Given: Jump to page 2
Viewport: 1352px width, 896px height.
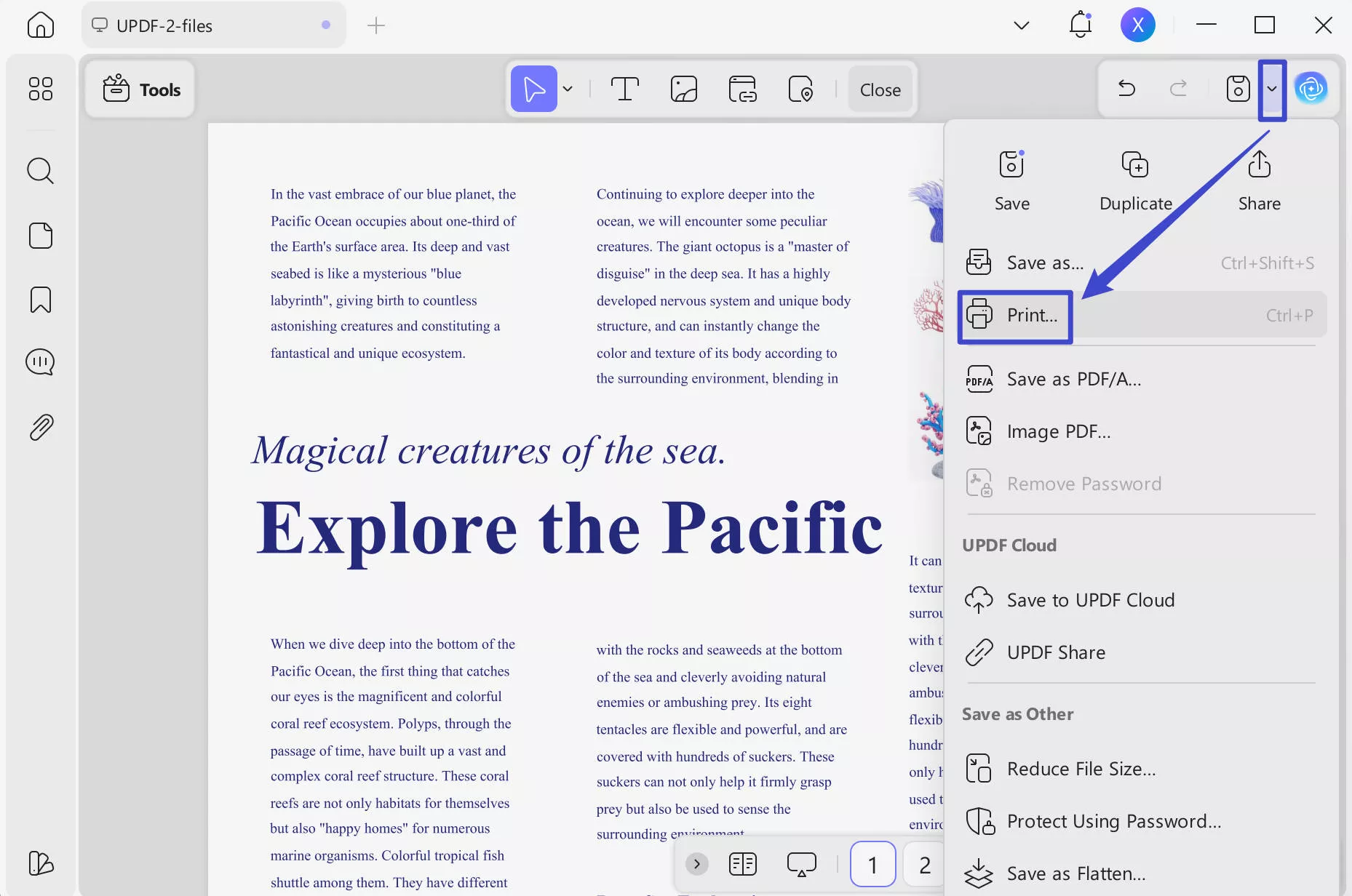Looking at the screenshot, I should point(923,864).
